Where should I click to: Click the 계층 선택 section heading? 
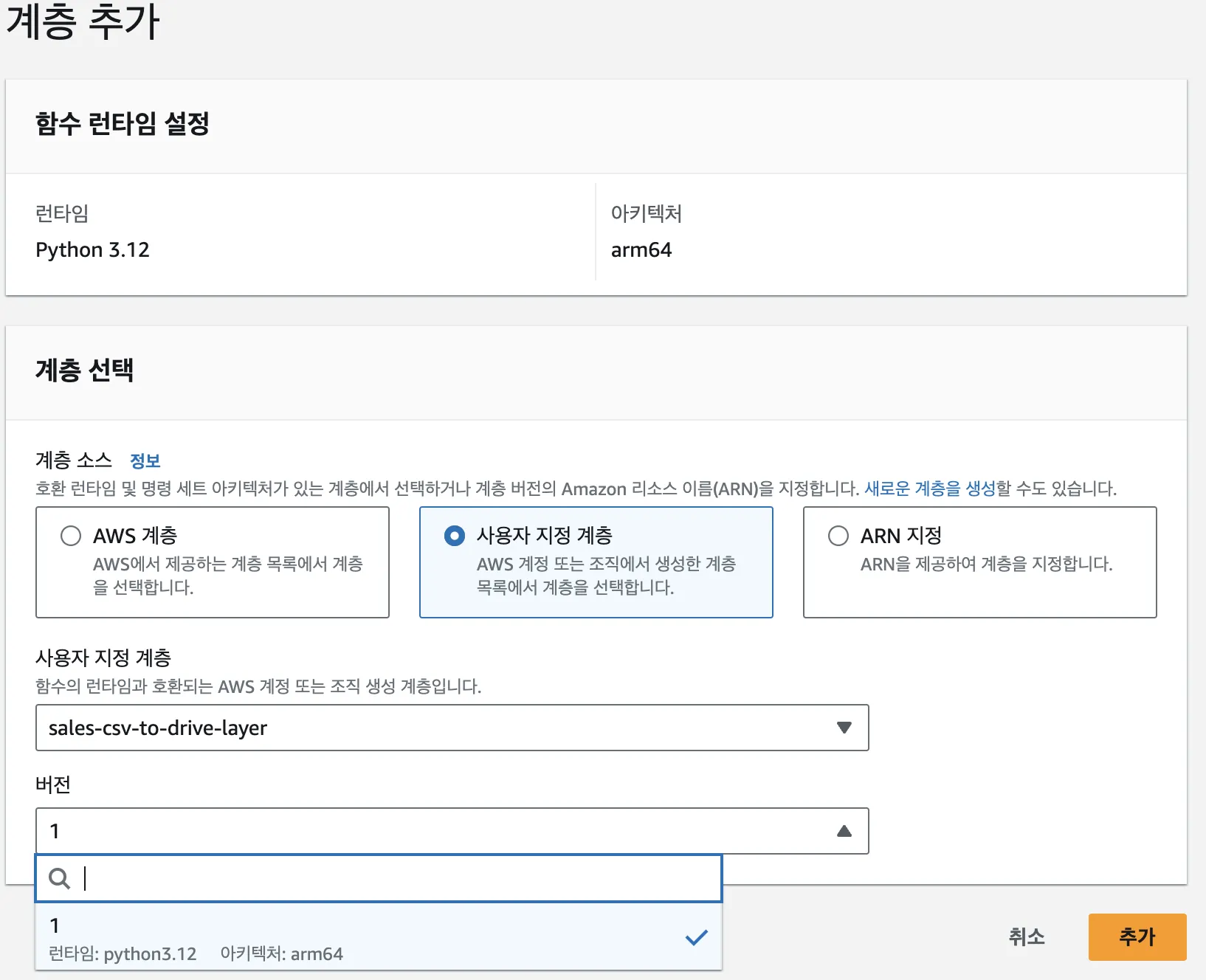84,371
